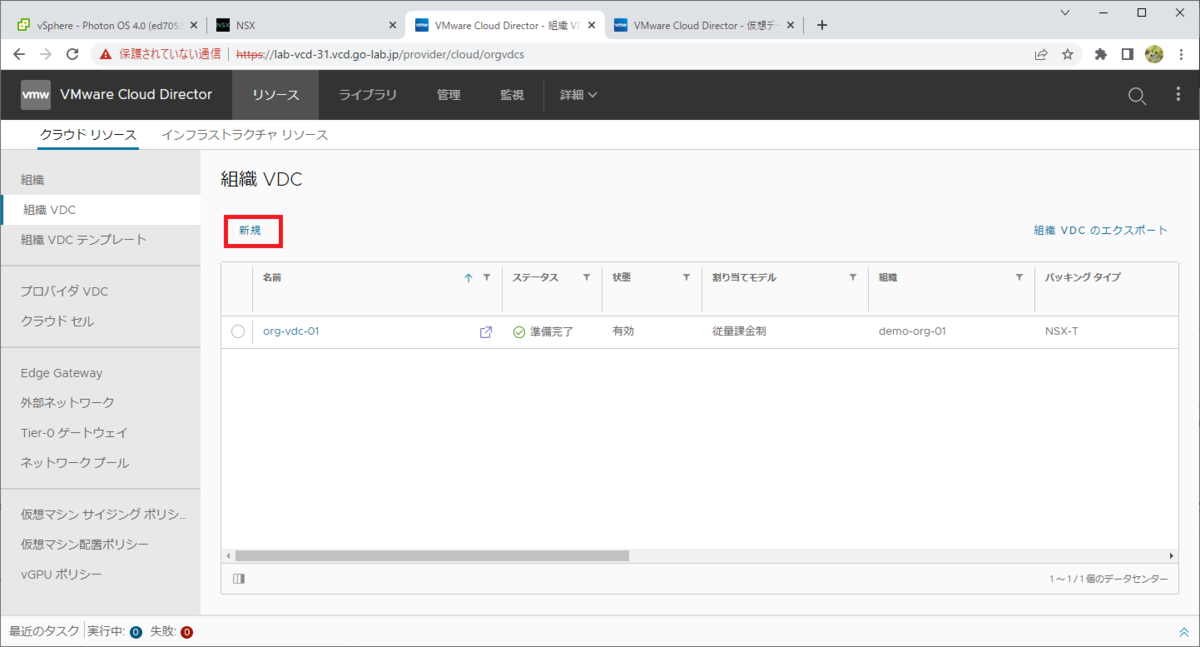Share this page icon in address bar
Viewport: 1200px width, 647px height.
tap(1041, 54)
